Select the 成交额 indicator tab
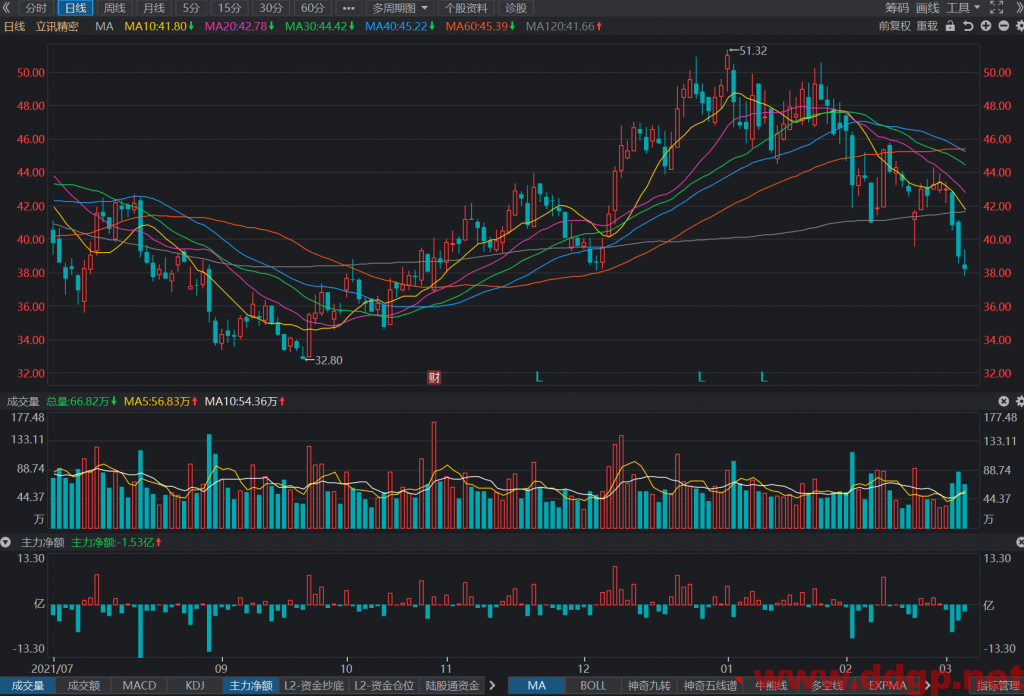The width and height of the screenshot is (1024, 696). click(84, 686)
